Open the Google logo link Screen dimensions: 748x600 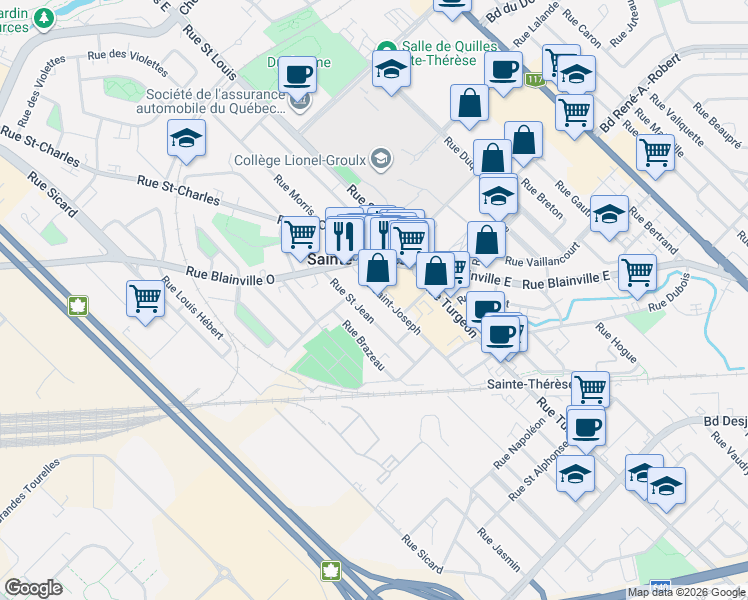(33, 588)
